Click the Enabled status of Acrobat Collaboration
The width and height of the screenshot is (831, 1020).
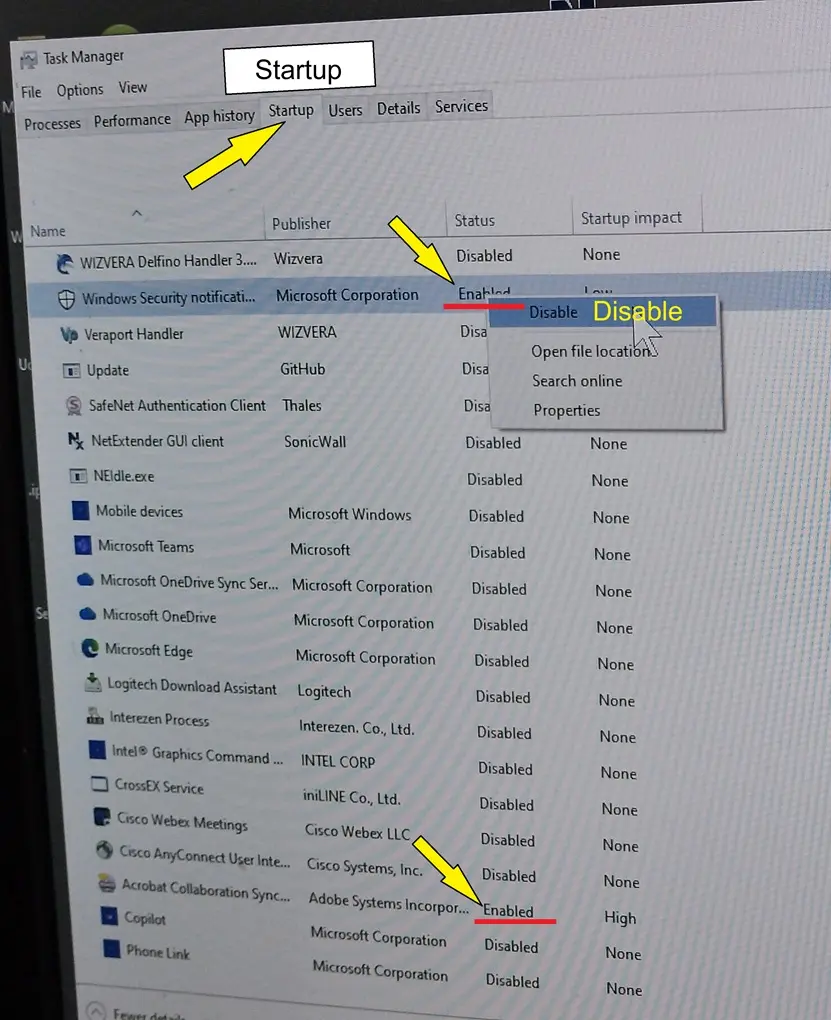point(508,911)
